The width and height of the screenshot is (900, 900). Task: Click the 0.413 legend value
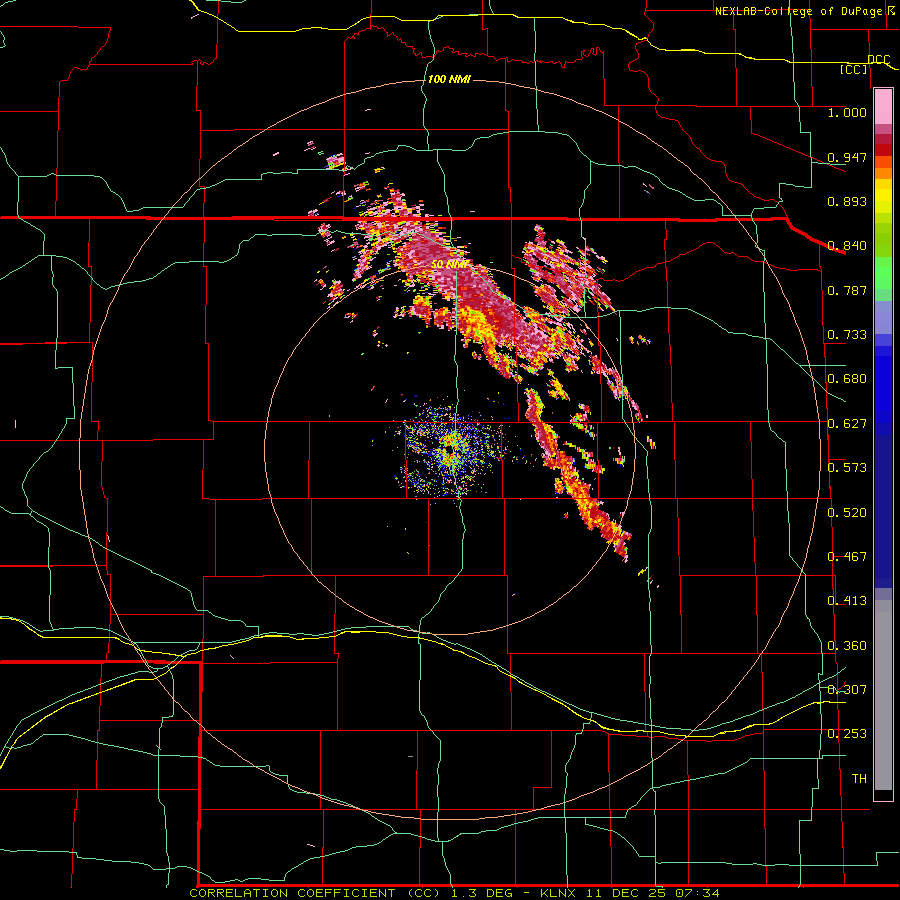tap(847, 600)
